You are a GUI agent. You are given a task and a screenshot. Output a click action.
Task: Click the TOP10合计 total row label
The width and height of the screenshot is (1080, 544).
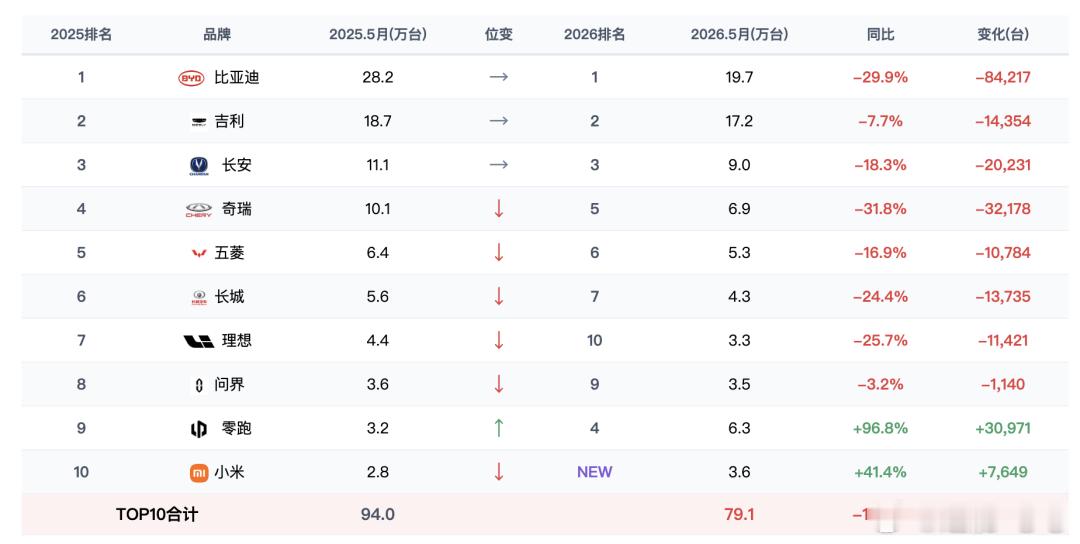[x=157, y=514]
